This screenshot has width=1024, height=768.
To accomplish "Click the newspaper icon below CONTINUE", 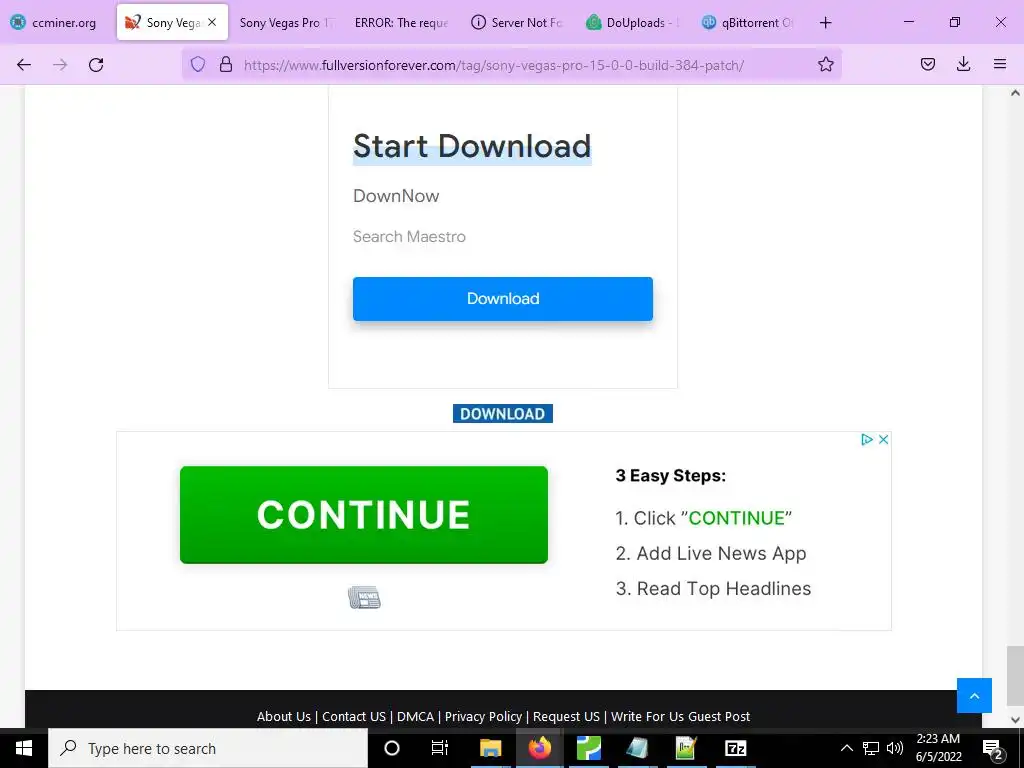I will pos(364,597).
